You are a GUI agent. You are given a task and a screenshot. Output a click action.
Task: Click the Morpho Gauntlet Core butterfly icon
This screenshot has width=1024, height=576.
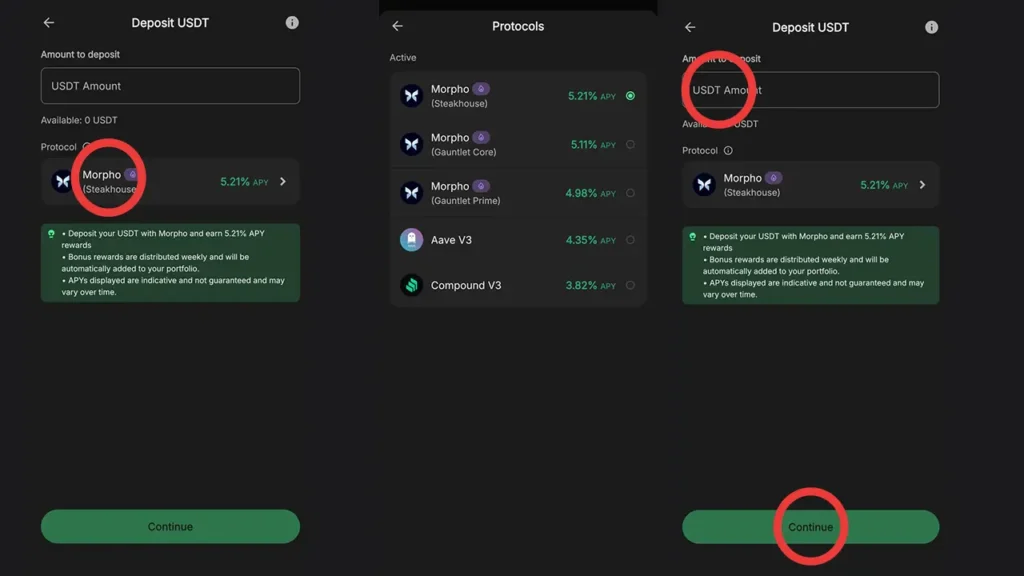pyautogui.click(x=411, y=144)
